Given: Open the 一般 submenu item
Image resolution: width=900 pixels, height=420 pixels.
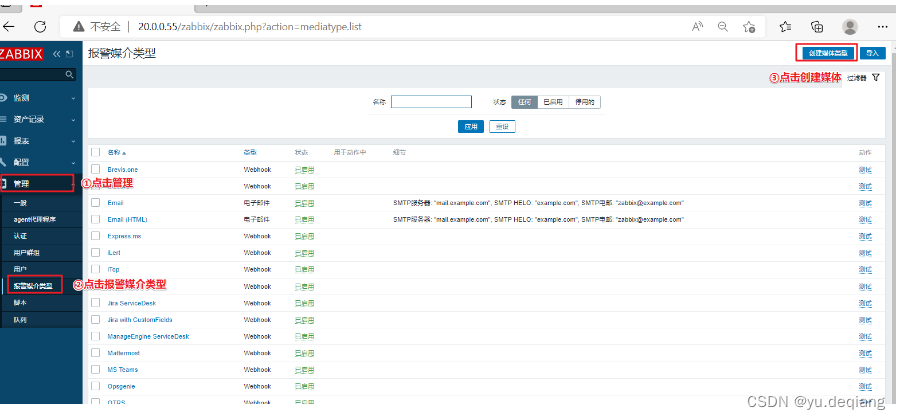Looking at the screenshot, I should coord(21,203).
